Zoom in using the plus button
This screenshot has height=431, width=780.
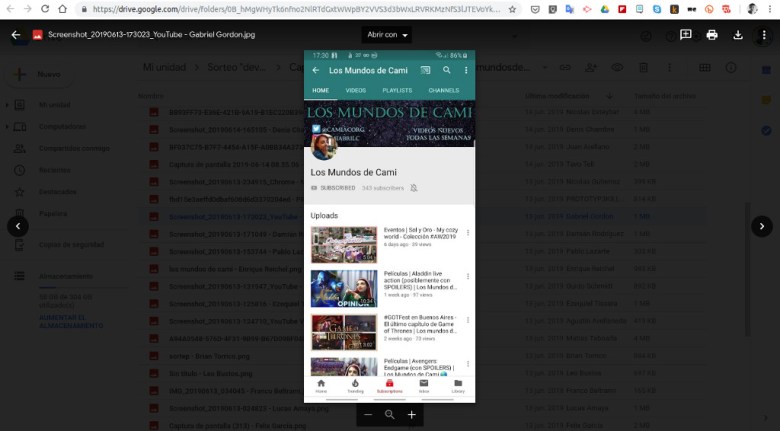point(411,414)
